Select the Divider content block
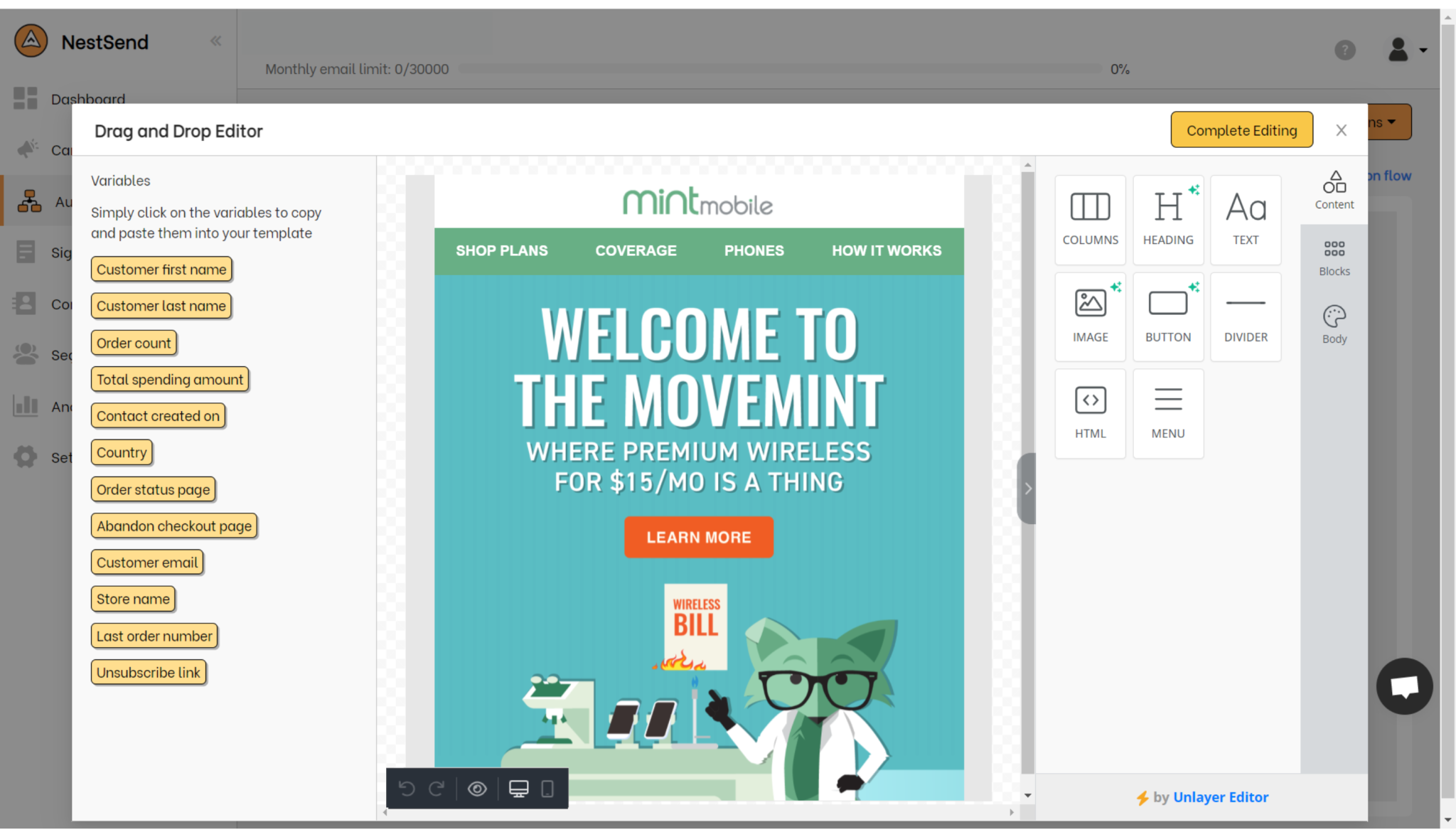Viewport: 1456px width, 837px height. point(1245,316)
